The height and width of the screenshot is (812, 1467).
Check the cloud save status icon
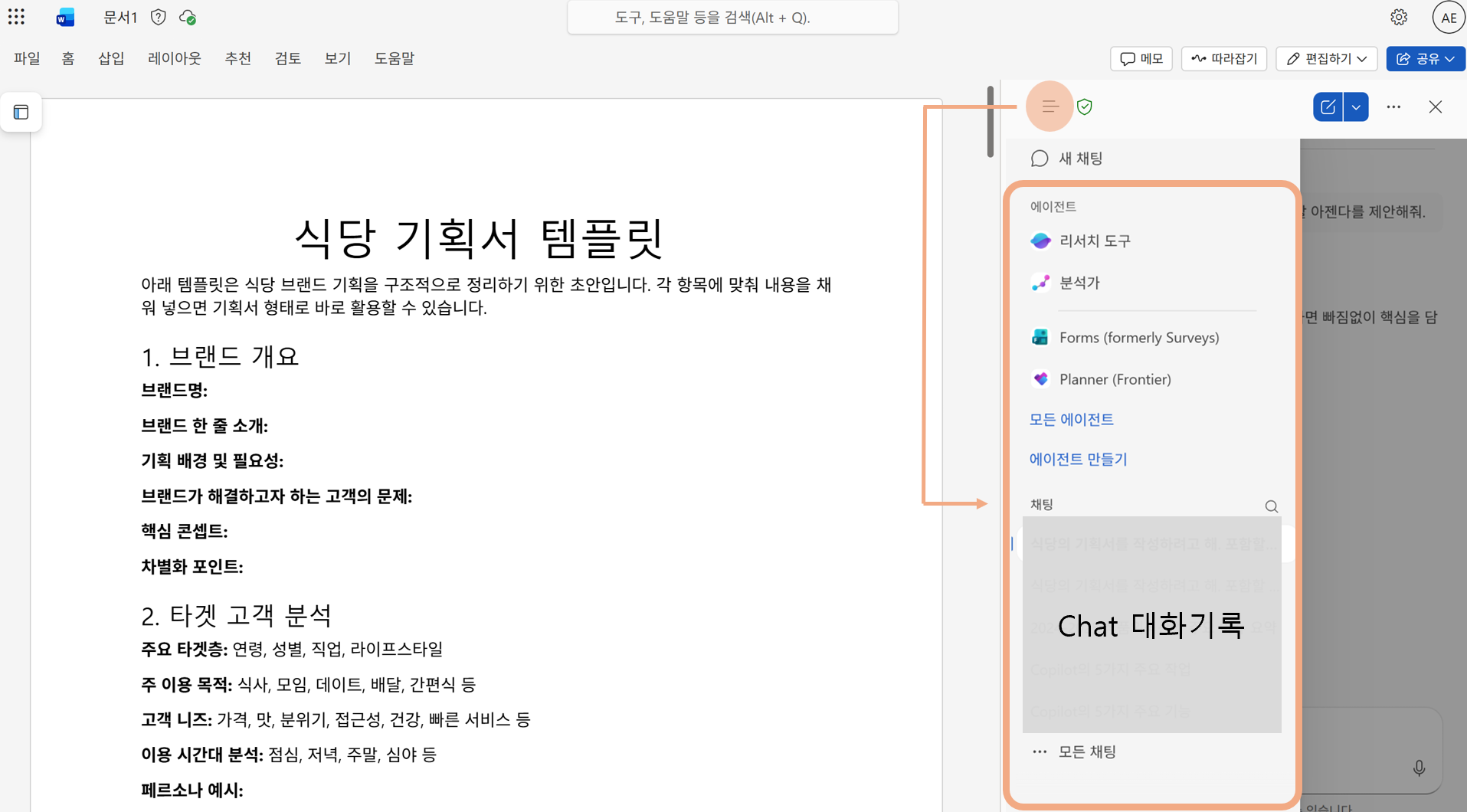point(188,17)
